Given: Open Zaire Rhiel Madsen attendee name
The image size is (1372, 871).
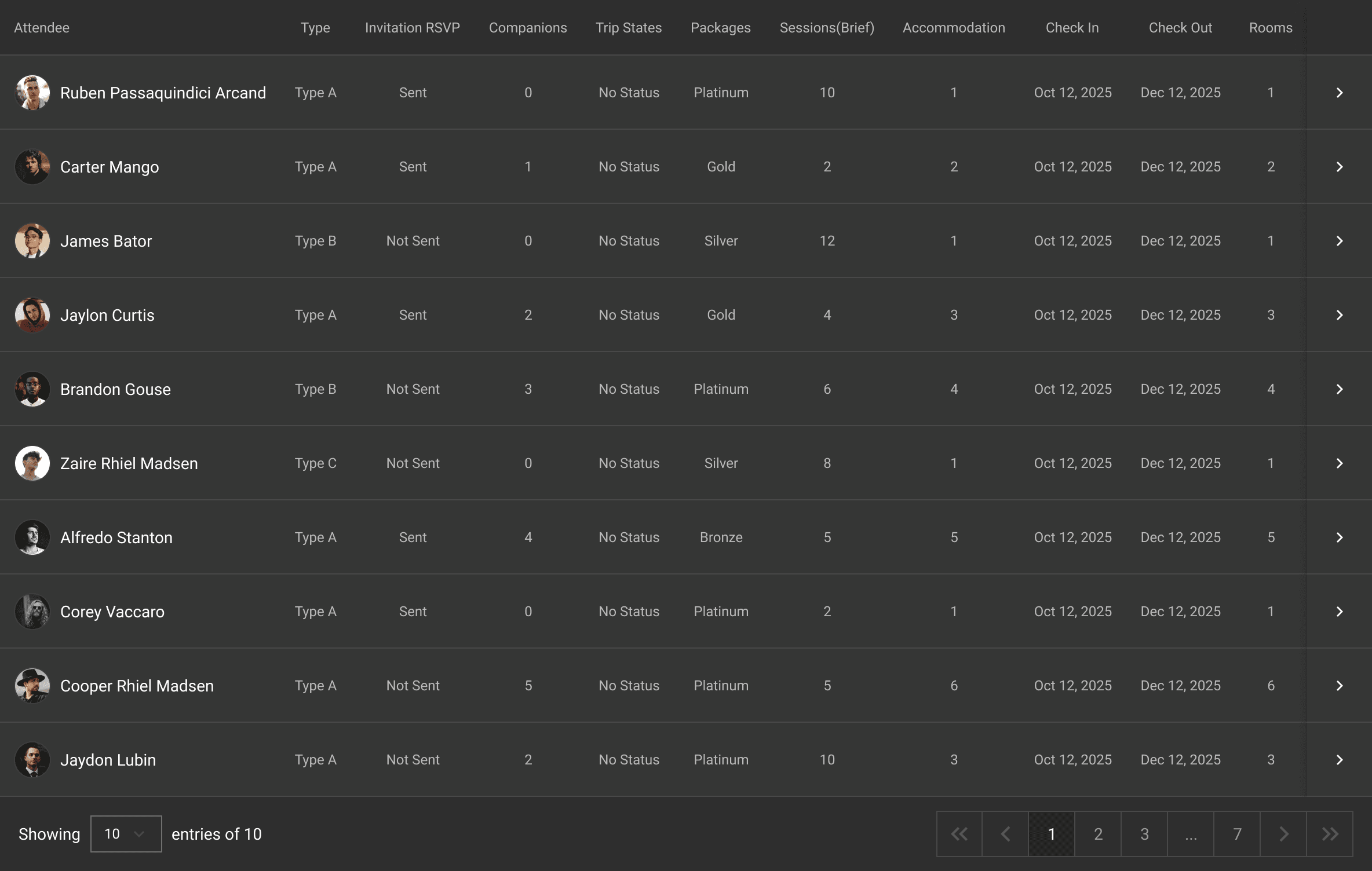Looking at the screenshot, I should [129, 463].
